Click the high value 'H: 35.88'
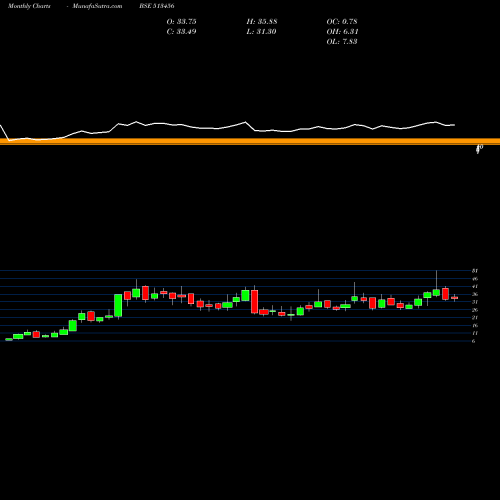 pyautogui.click(x=262, y=21)
